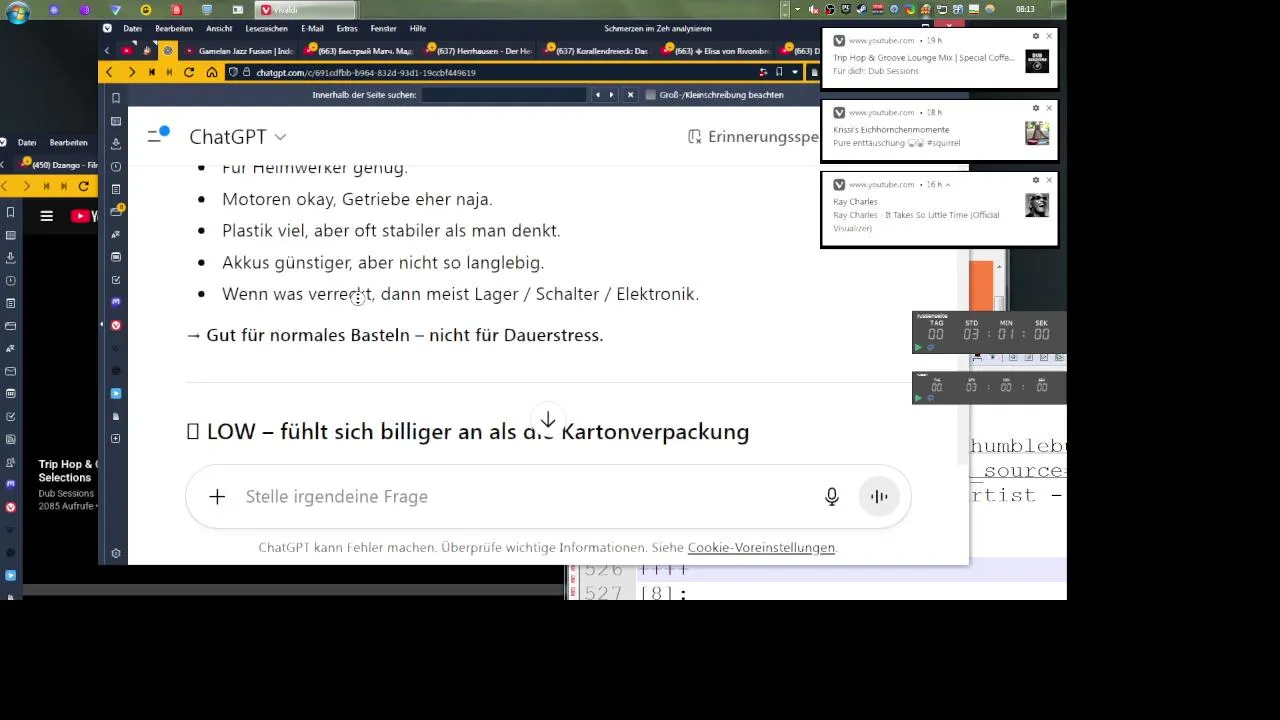Open the History panel in front window
This screenshot has width=1280, height=720.
[116, 166]
